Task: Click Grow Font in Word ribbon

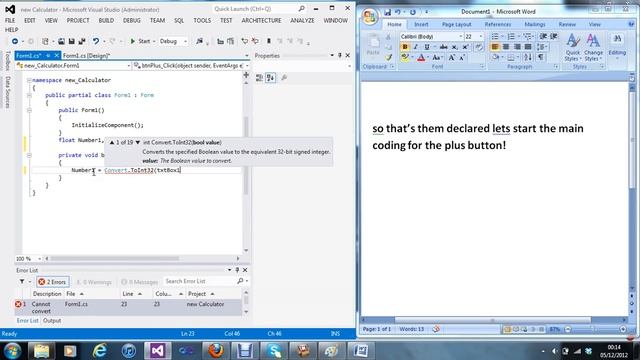Action: point(452,58)
